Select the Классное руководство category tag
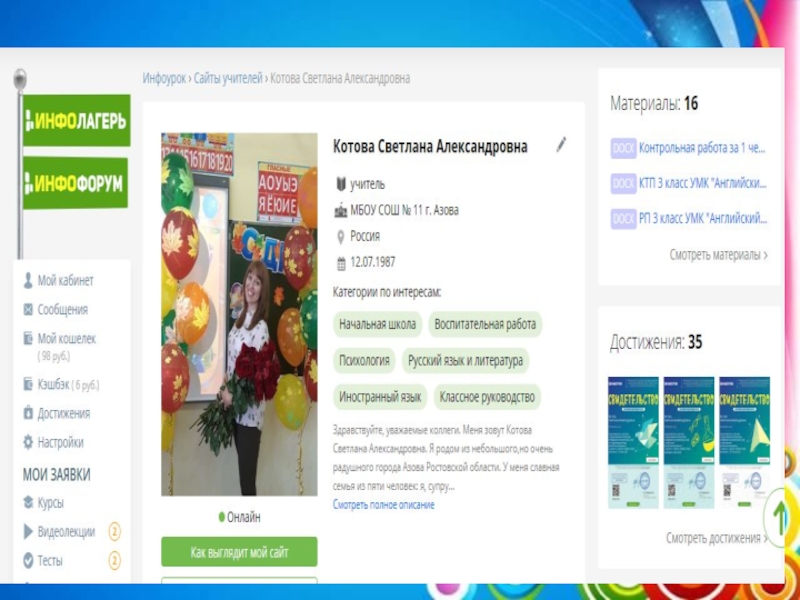This screenshot has width=800, height=600. [x=487, y=397]
